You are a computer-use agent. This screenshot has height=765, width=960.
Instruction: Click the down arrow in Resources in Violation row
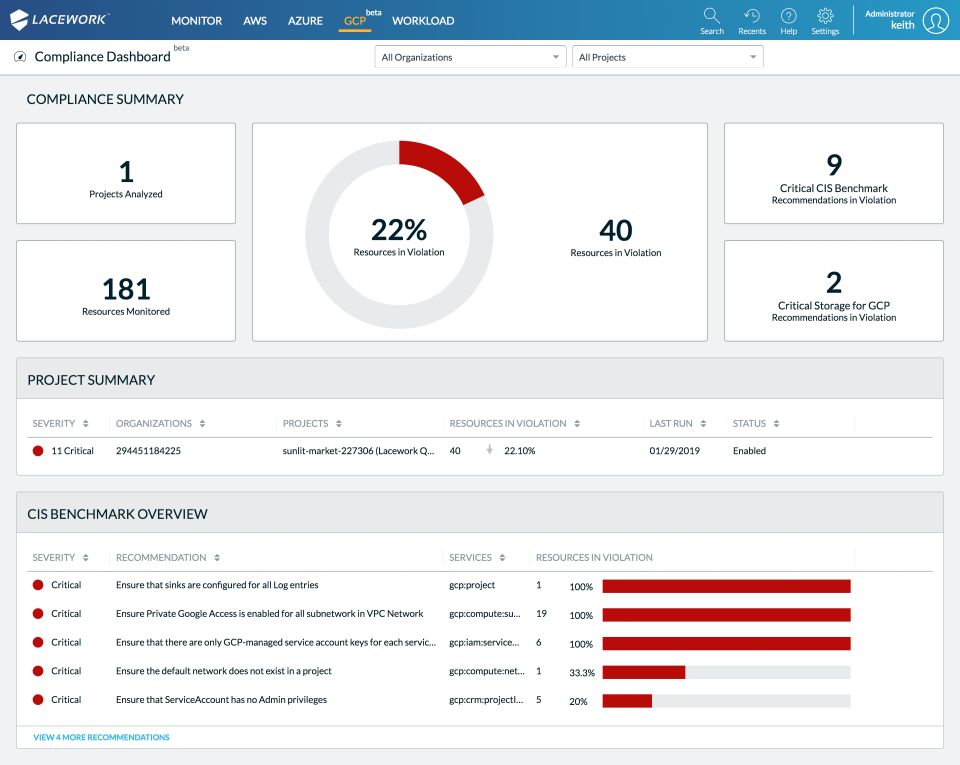[x=489, y=450]
